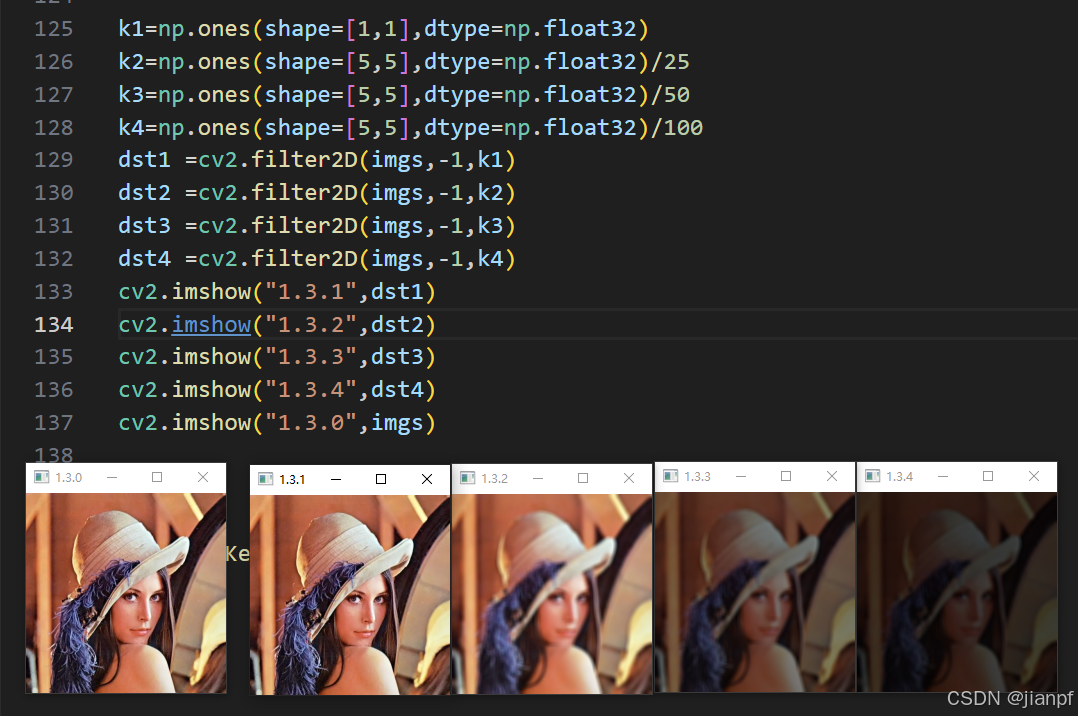1078x716 pixels.
Task: Click the blurred image in window 1.3.2
Action: [552, 594]
